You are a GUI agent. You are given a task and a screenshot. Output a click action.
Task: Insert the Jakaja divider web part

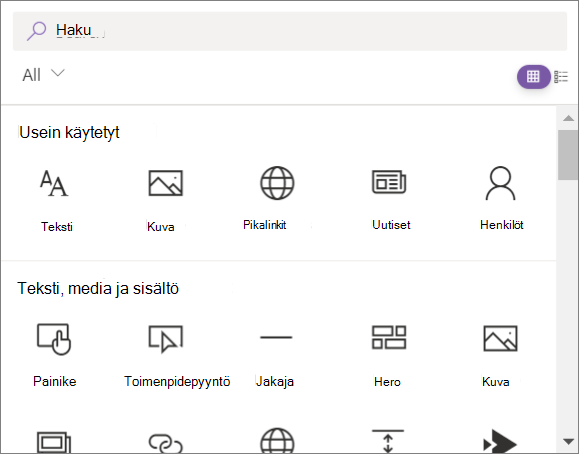tap(276, 337)
